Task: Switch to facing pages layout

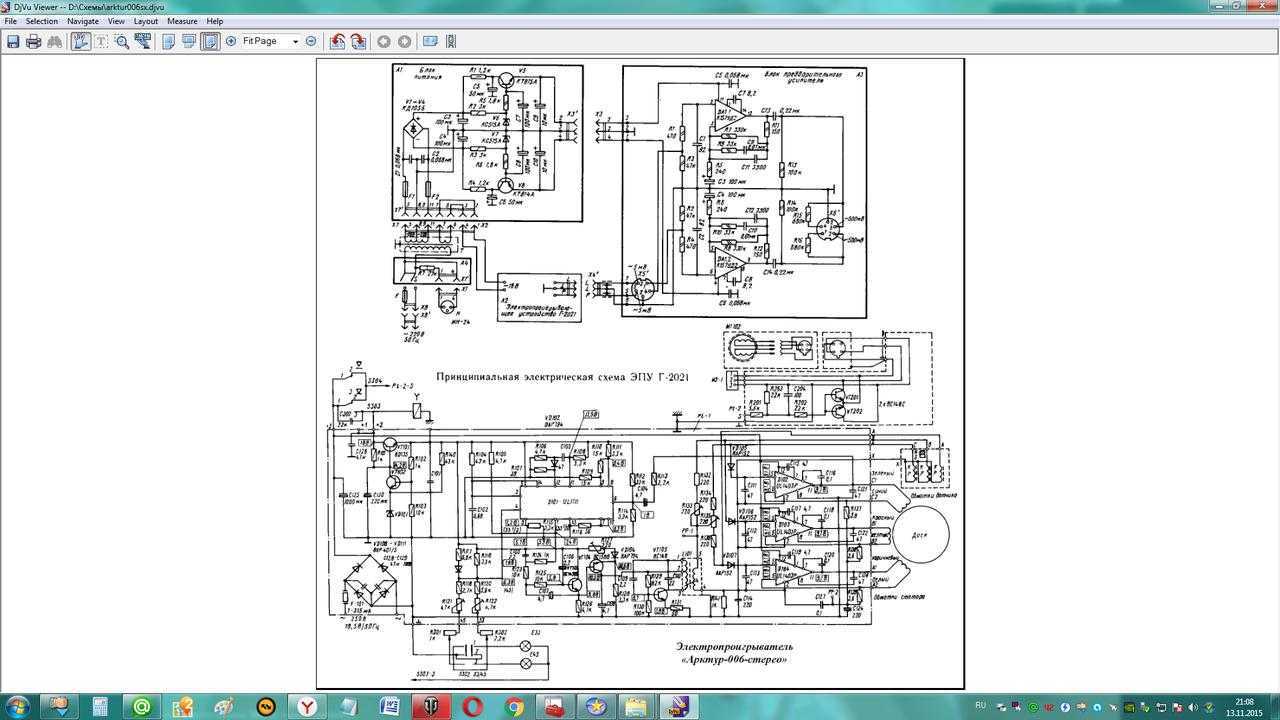Action: click(189, 41)
